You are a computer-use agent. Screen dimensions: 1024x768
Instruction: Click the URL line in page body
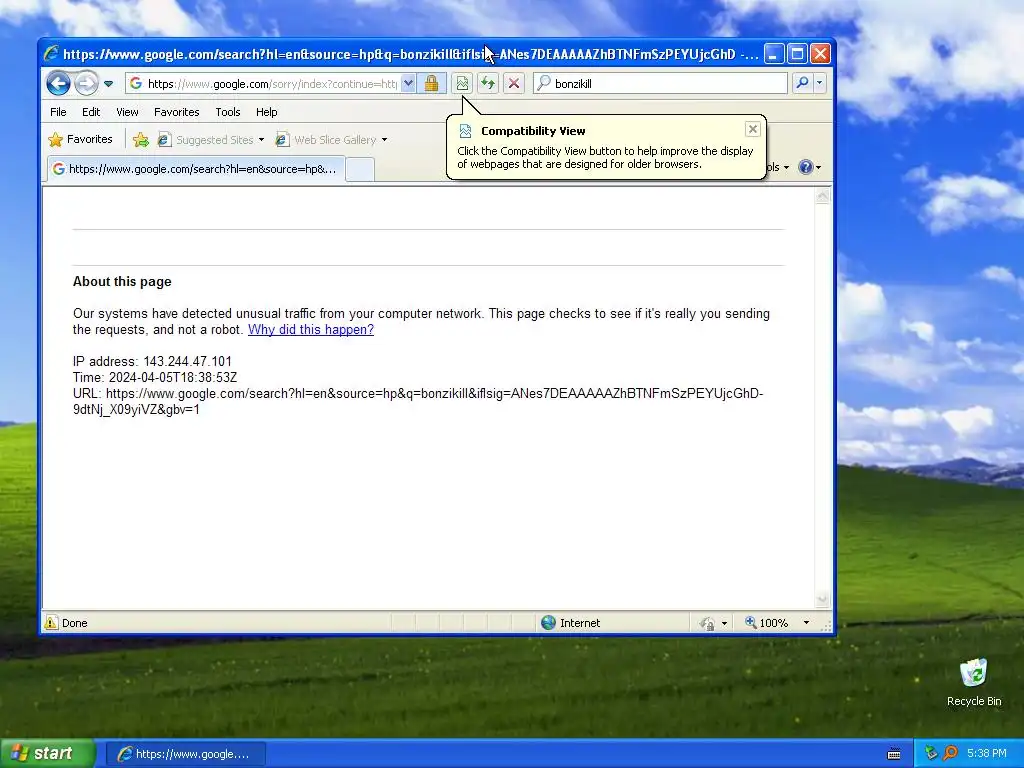pyautogui.click(x=418, y=402)
